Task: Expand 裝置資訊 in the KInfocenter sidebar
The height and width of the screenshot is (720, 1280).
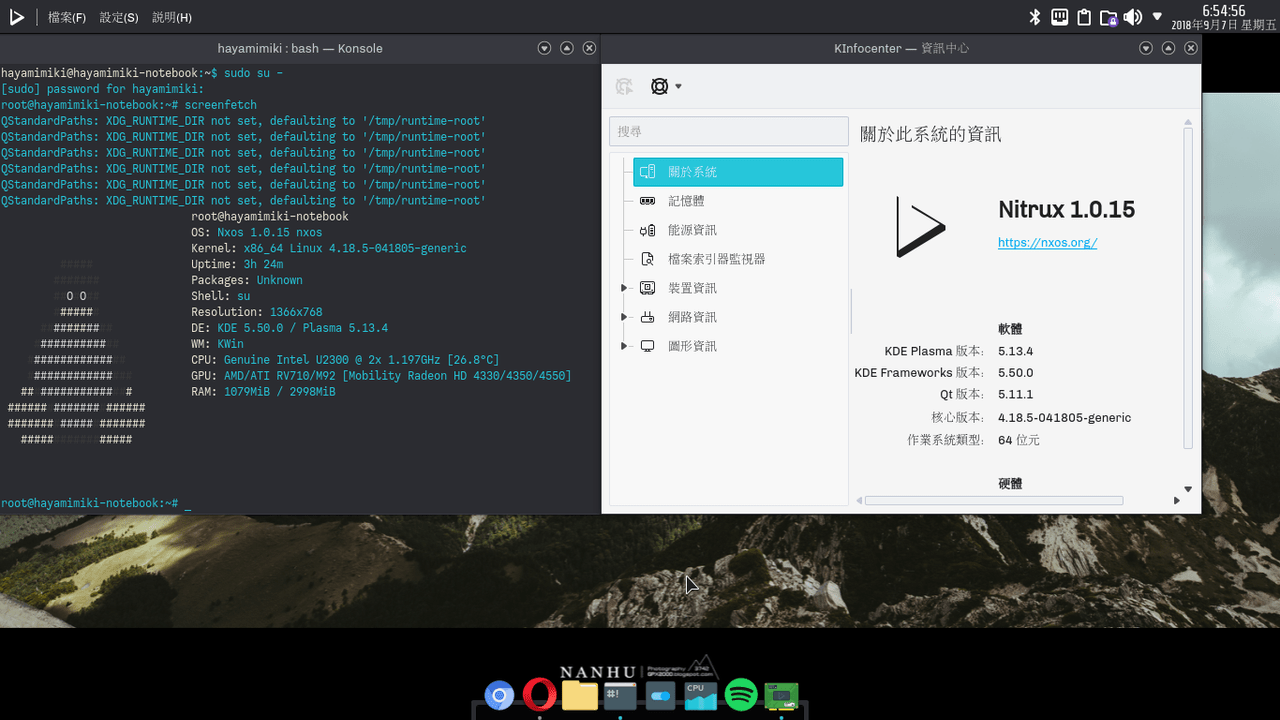Action: pos(625,287)
